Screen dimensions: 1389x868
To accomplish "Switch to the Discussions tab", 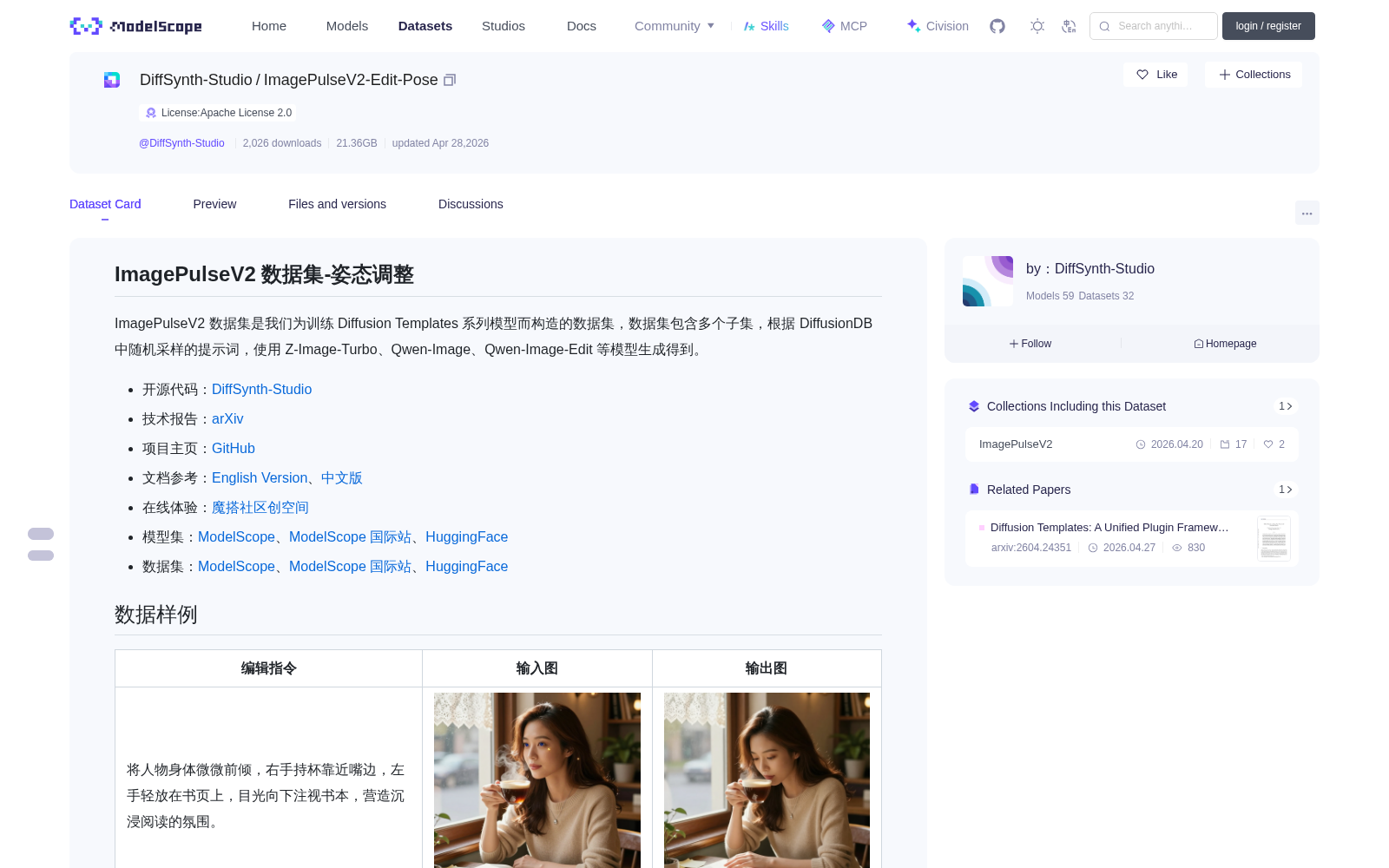I will click(471, 204).
